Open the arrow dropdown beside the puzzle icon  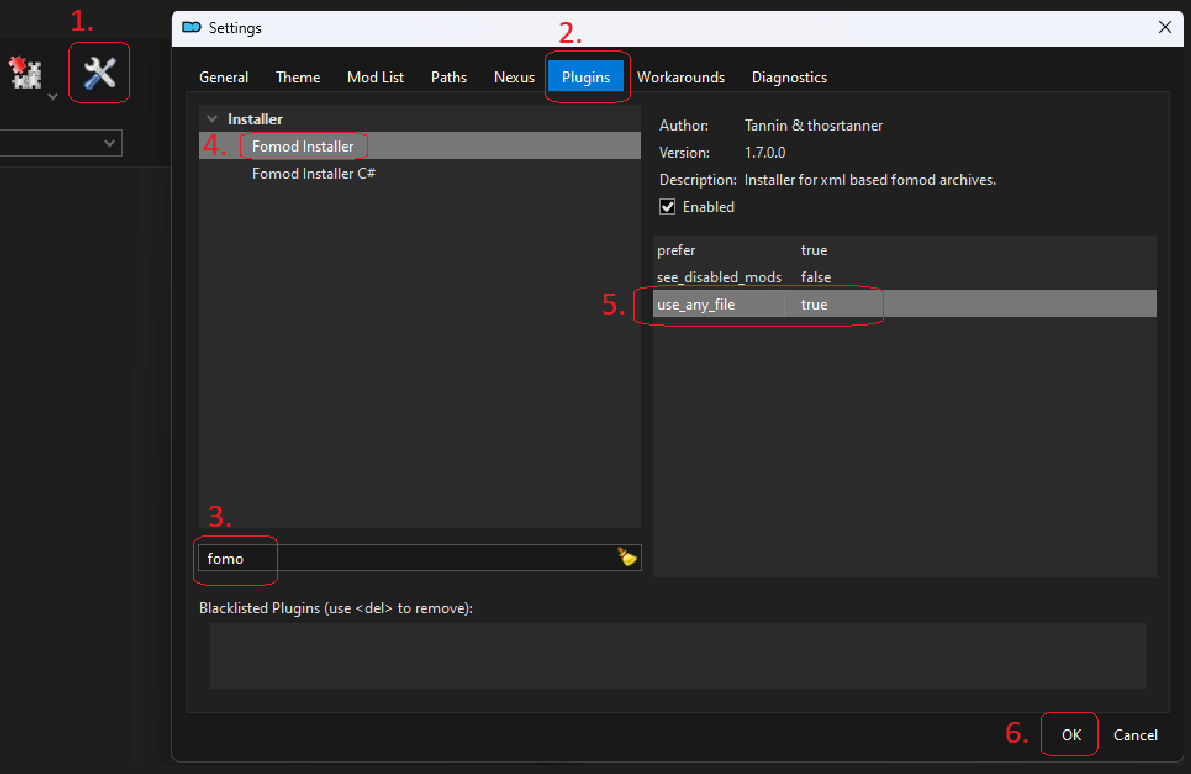click(52, 96)
